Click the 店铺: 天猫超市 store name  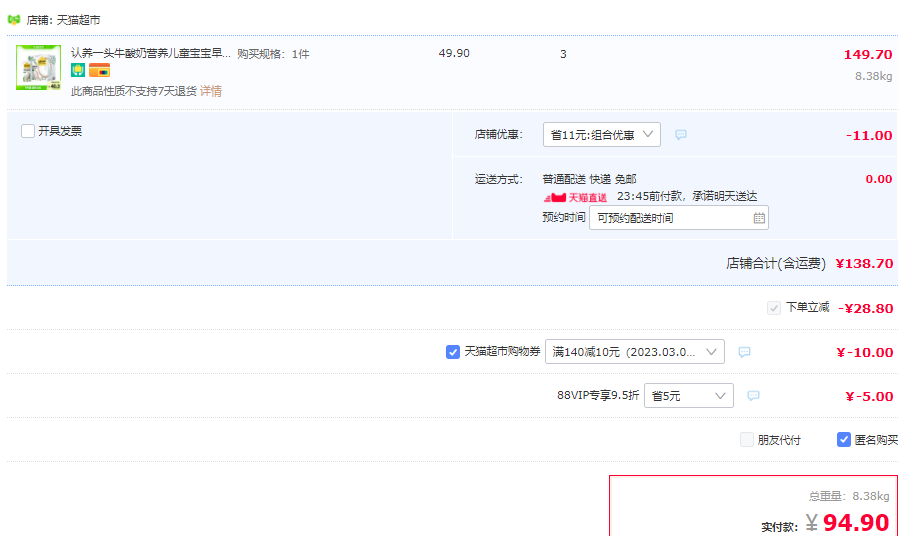tap(63, 20)
